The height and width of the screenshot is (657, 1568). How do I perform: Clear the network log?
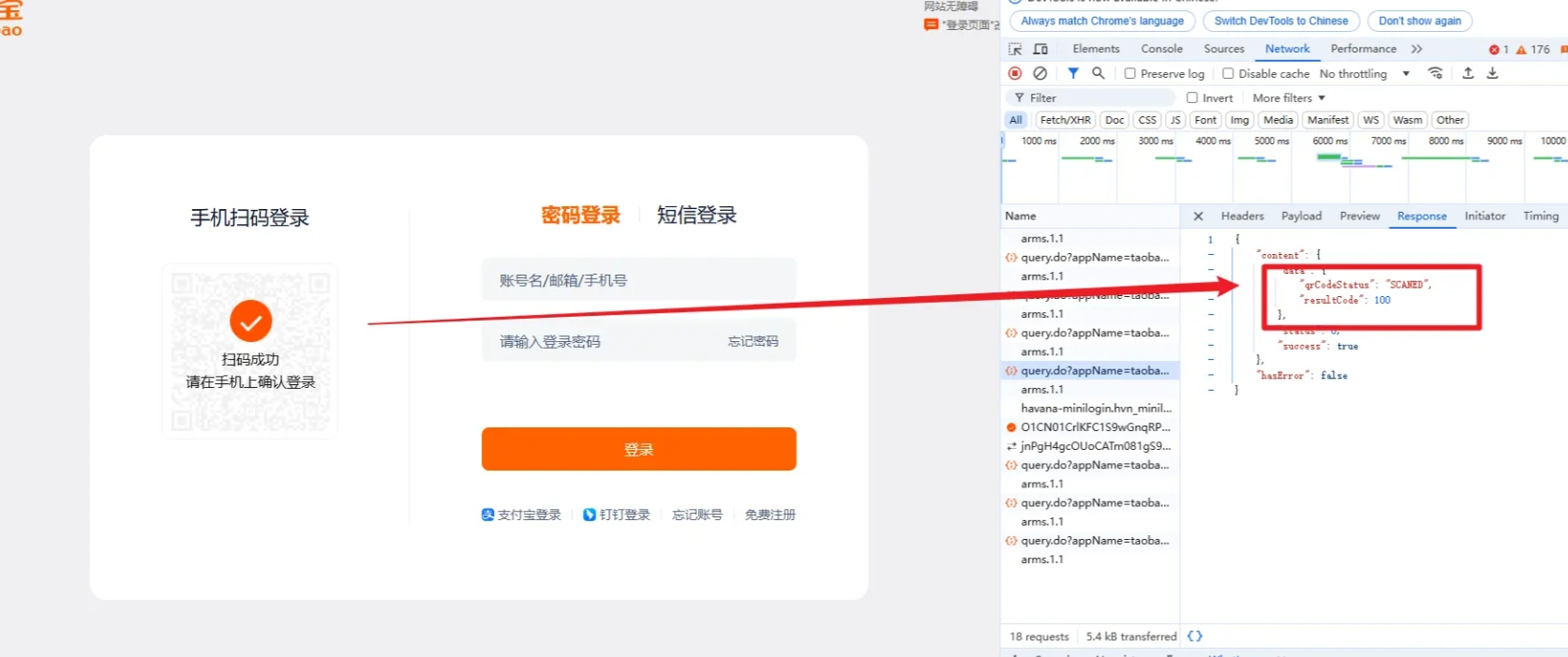[1040, 73]
